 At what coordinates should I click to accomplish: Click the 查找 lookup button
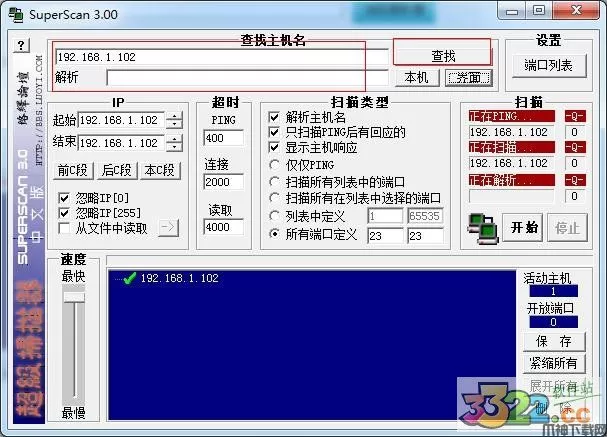coord(442,56)
